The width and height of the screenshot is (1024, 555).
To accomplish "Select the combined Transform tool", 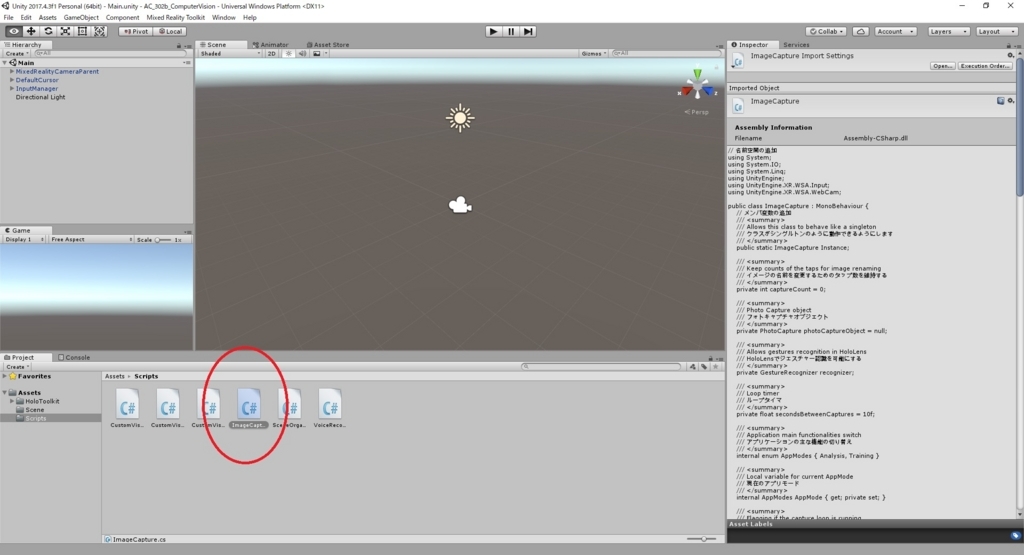I will [99, 31].
